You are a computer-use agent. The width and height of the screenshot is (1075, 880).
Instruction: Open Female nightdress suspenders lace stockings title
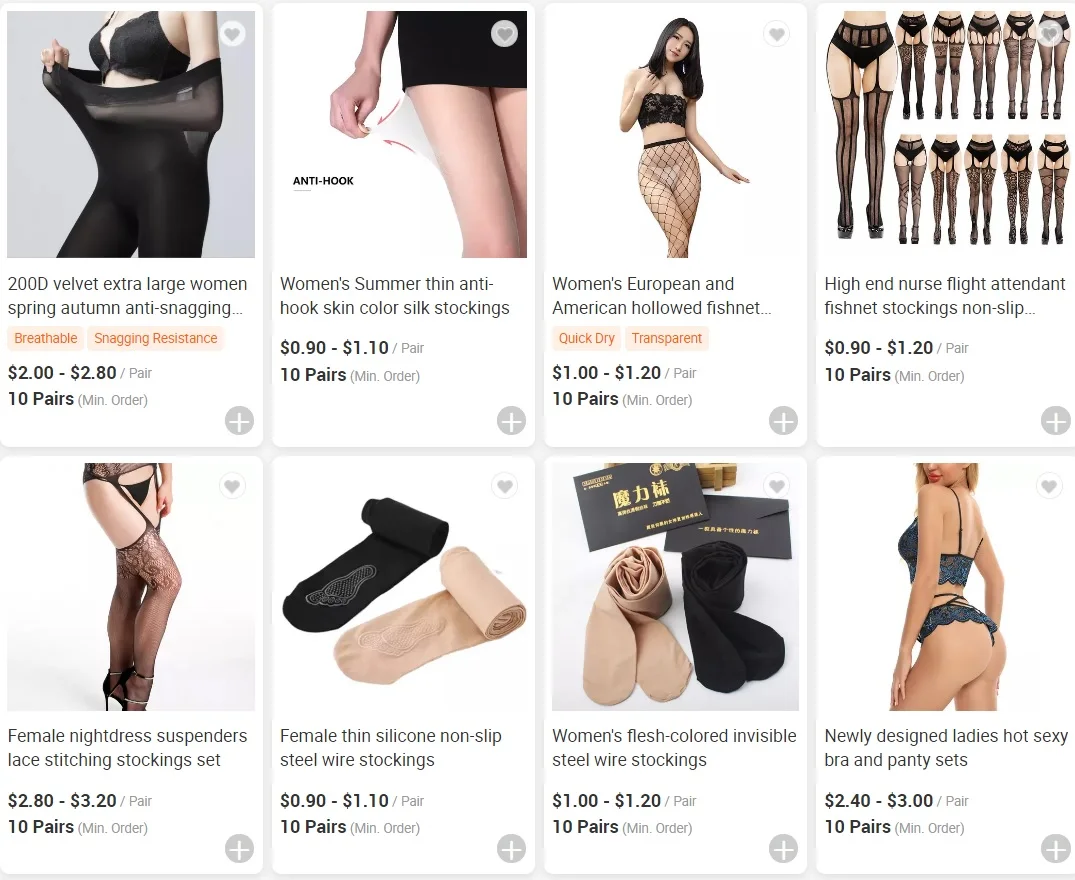tap(128, 748)
